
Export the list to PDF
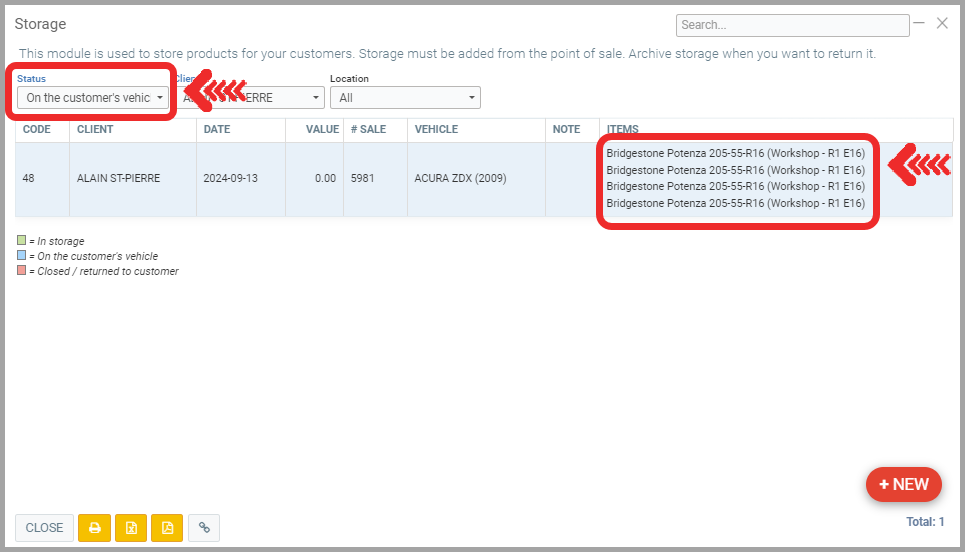[167, 528]
